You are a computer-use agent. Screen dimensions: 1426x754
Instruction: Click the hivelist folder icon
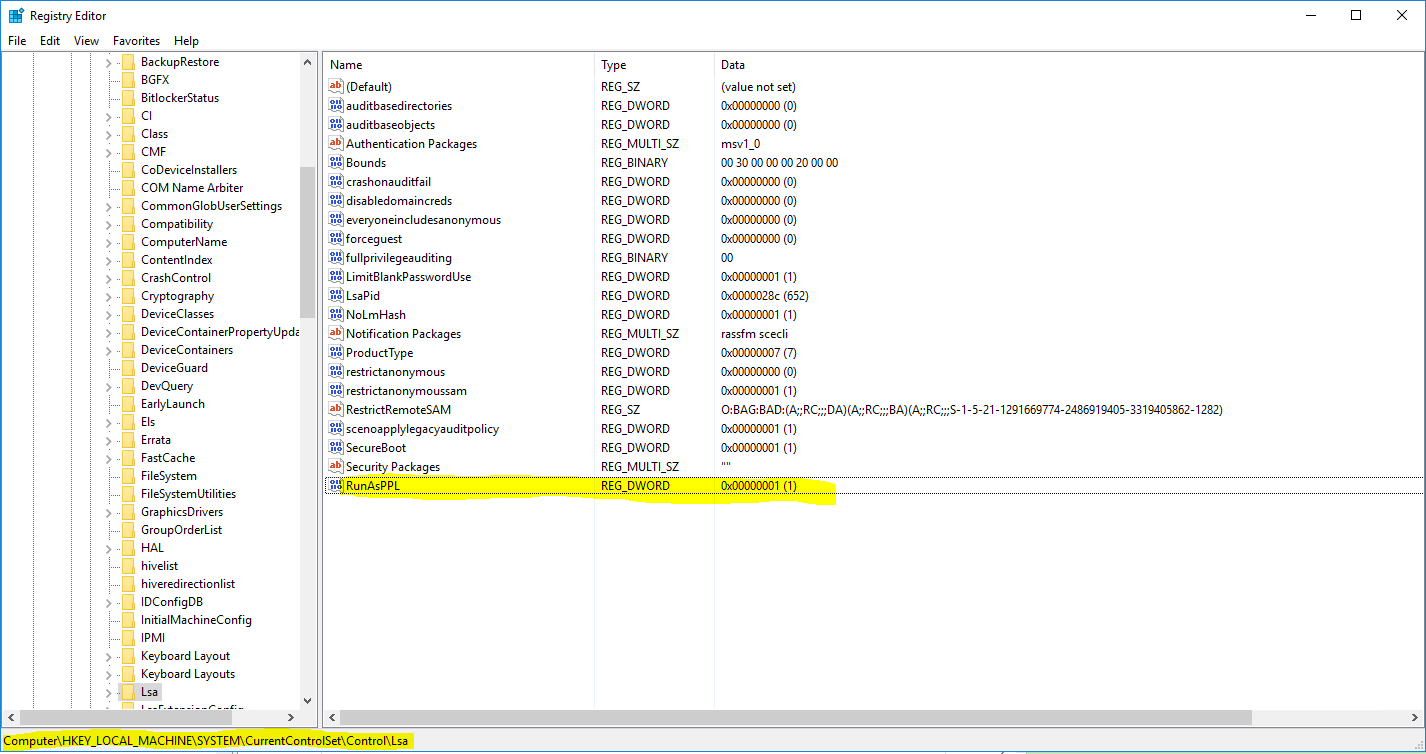pyautogui.click(x=127, y=566)
